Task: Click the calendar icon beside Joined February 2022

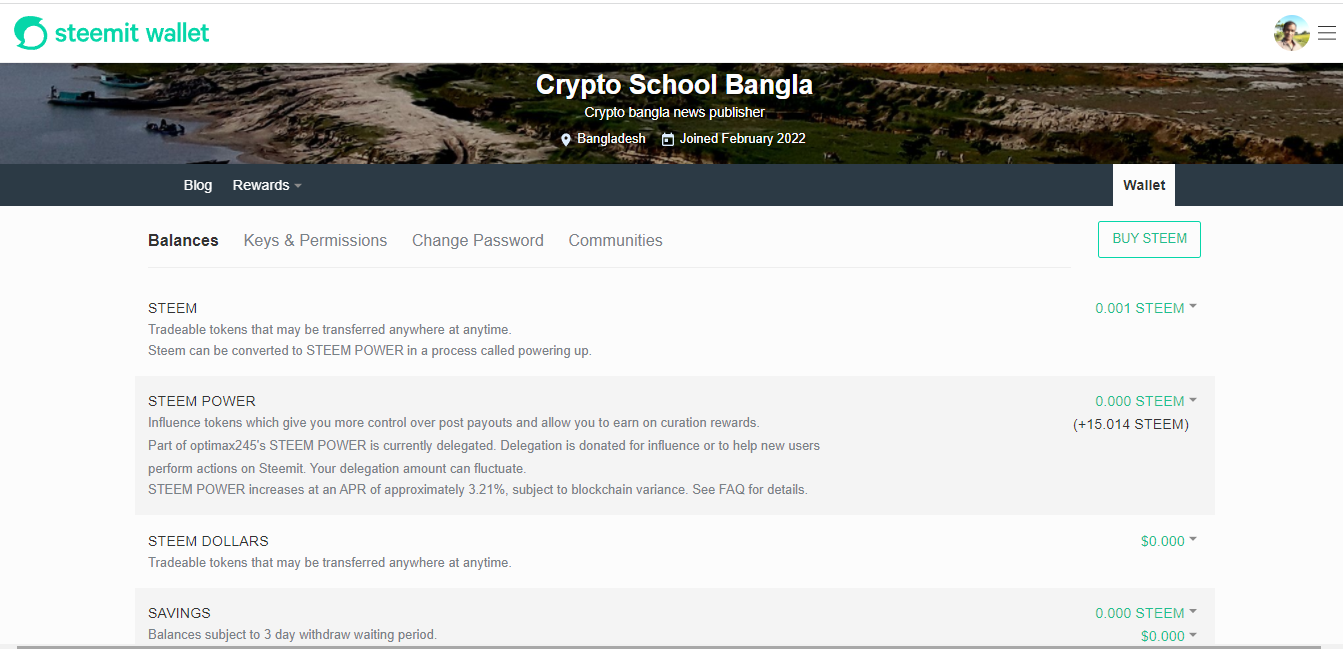Action: [668, 140]
